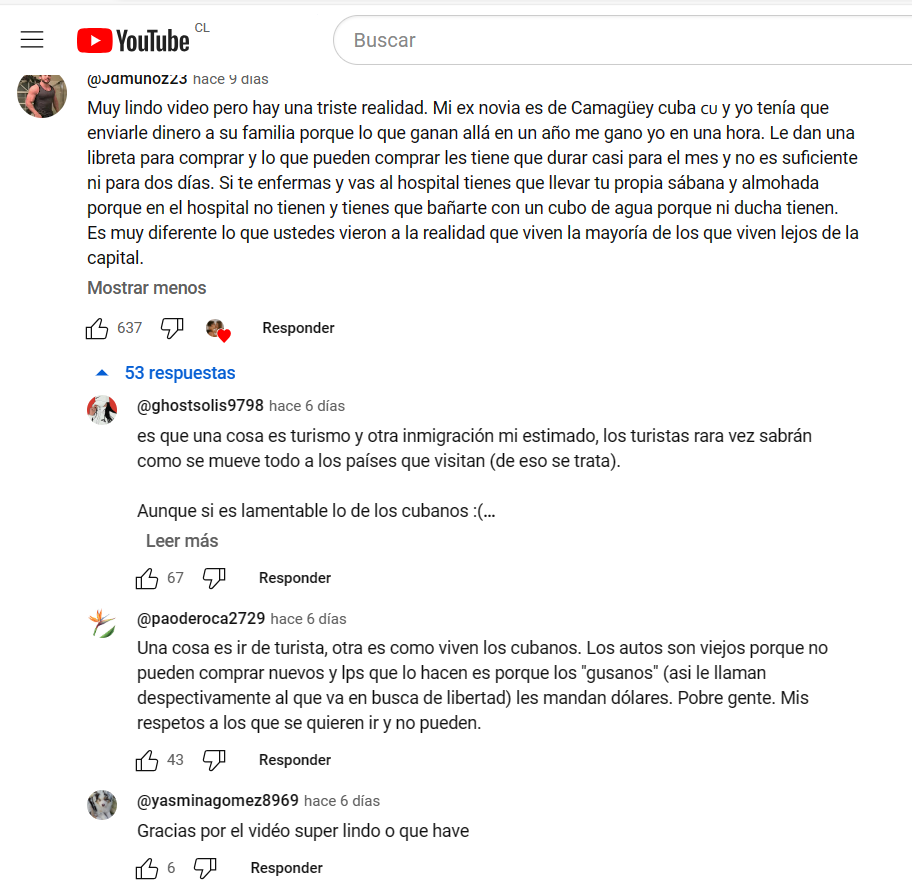
Task: Like the @yasminagomez8969 reply
Action: click(147, 868)
